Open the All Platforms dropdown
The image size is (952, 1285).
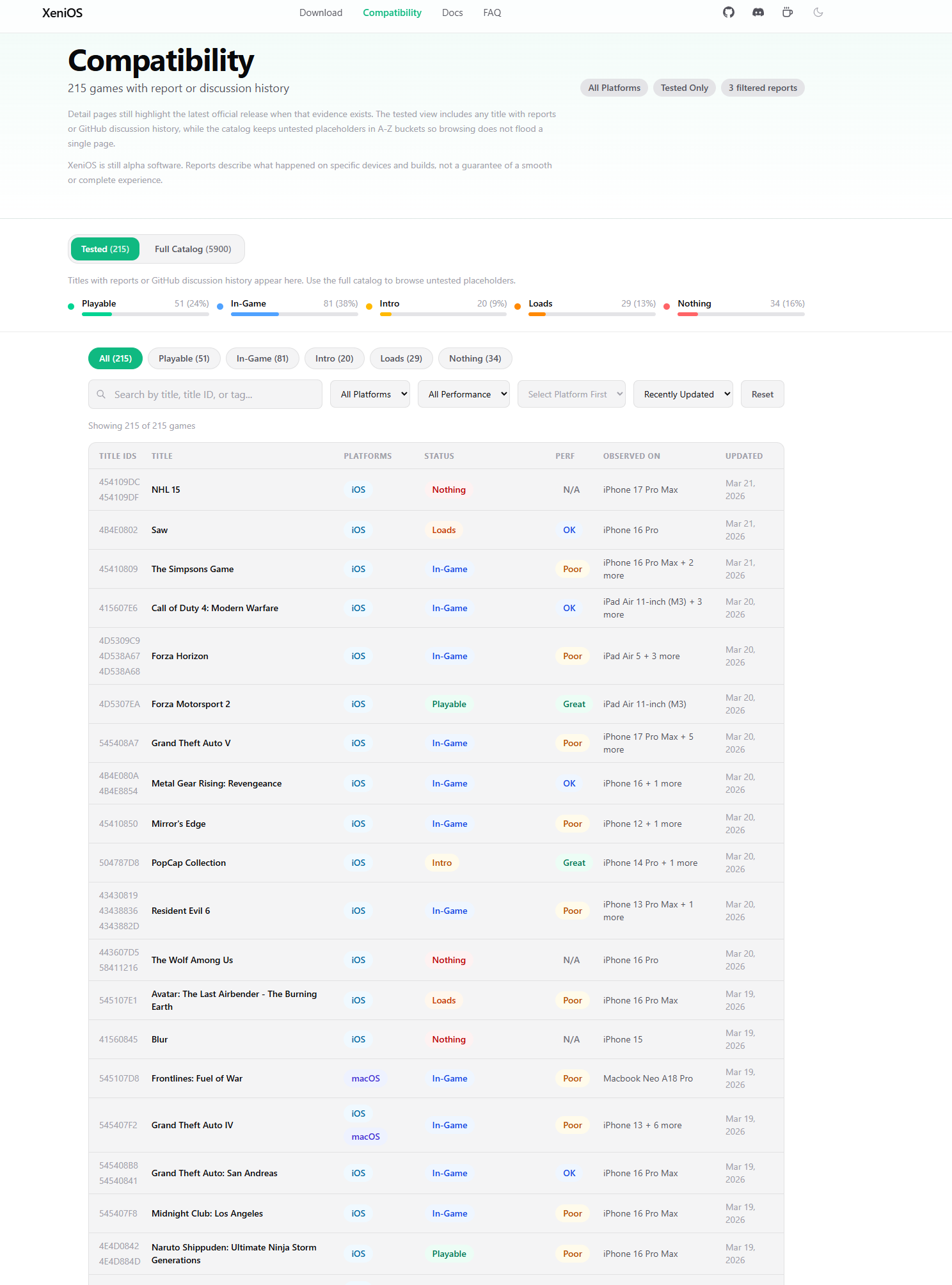[x=370, y=394]
